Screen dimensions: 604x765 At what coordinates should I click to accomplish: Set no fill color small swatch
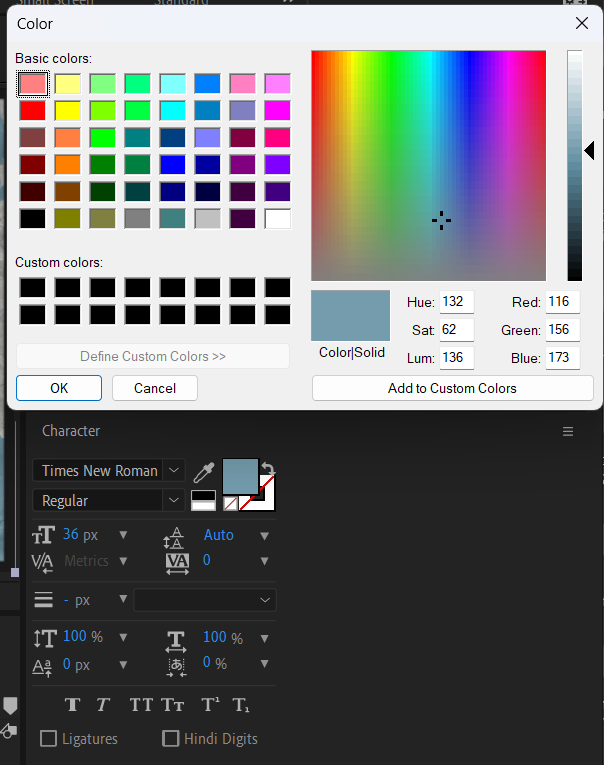[230, 503]
